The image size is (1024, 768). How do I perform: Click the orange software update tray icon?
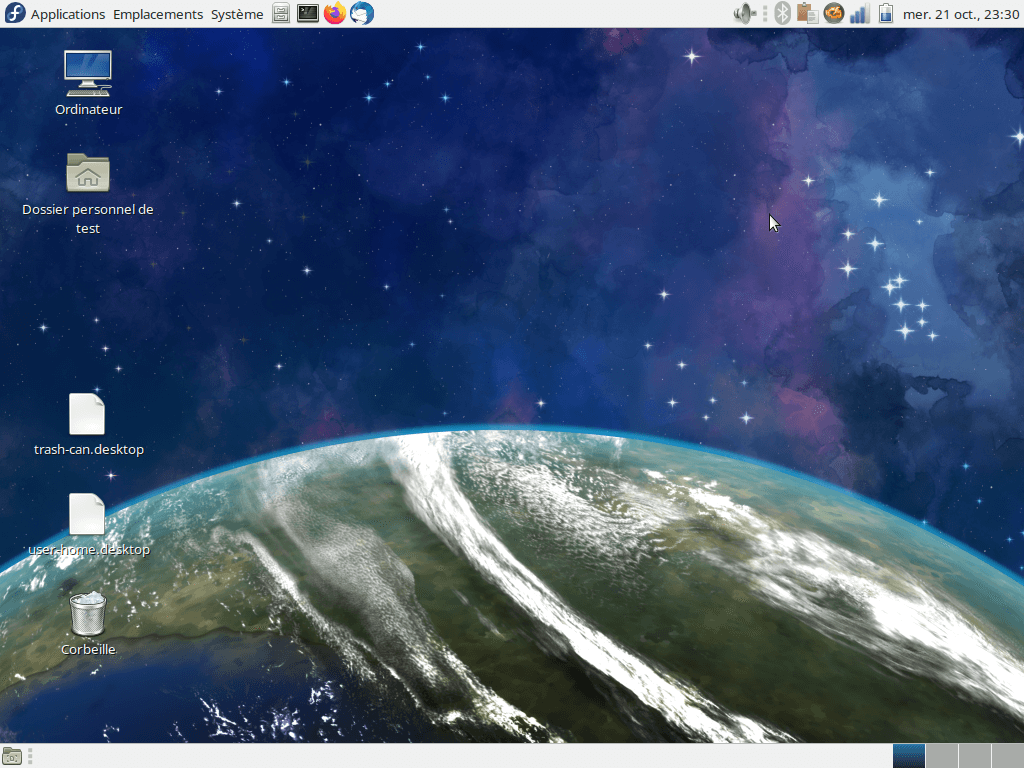[833, 14]
